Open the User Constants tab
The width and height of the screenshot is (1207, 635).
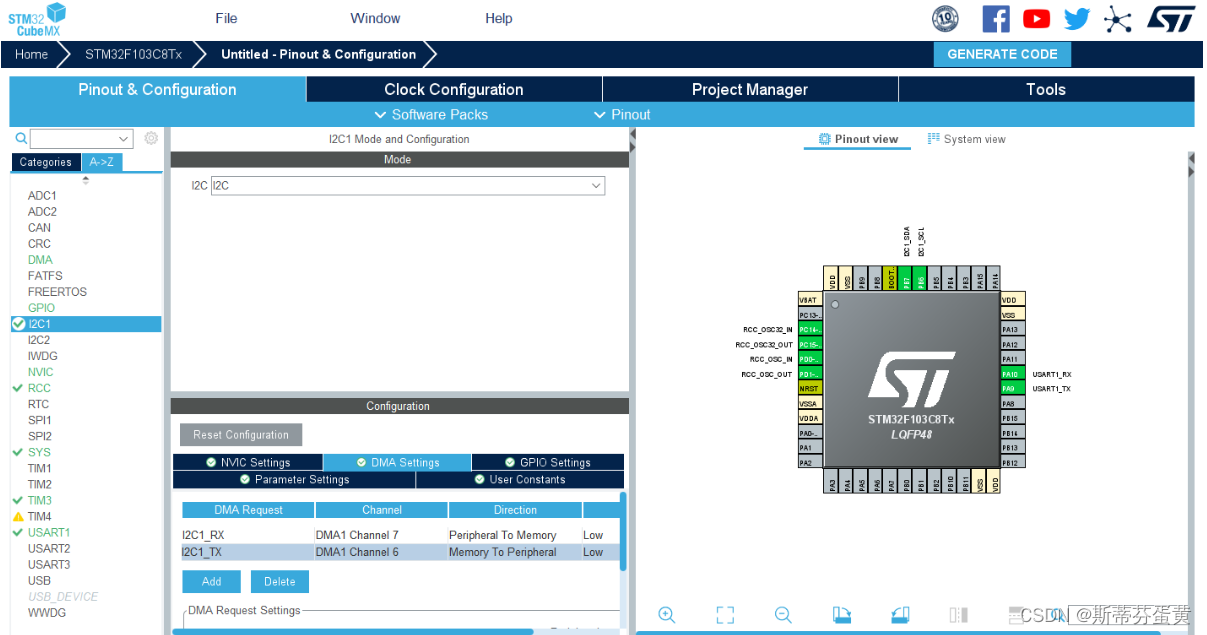coord(520,480)
